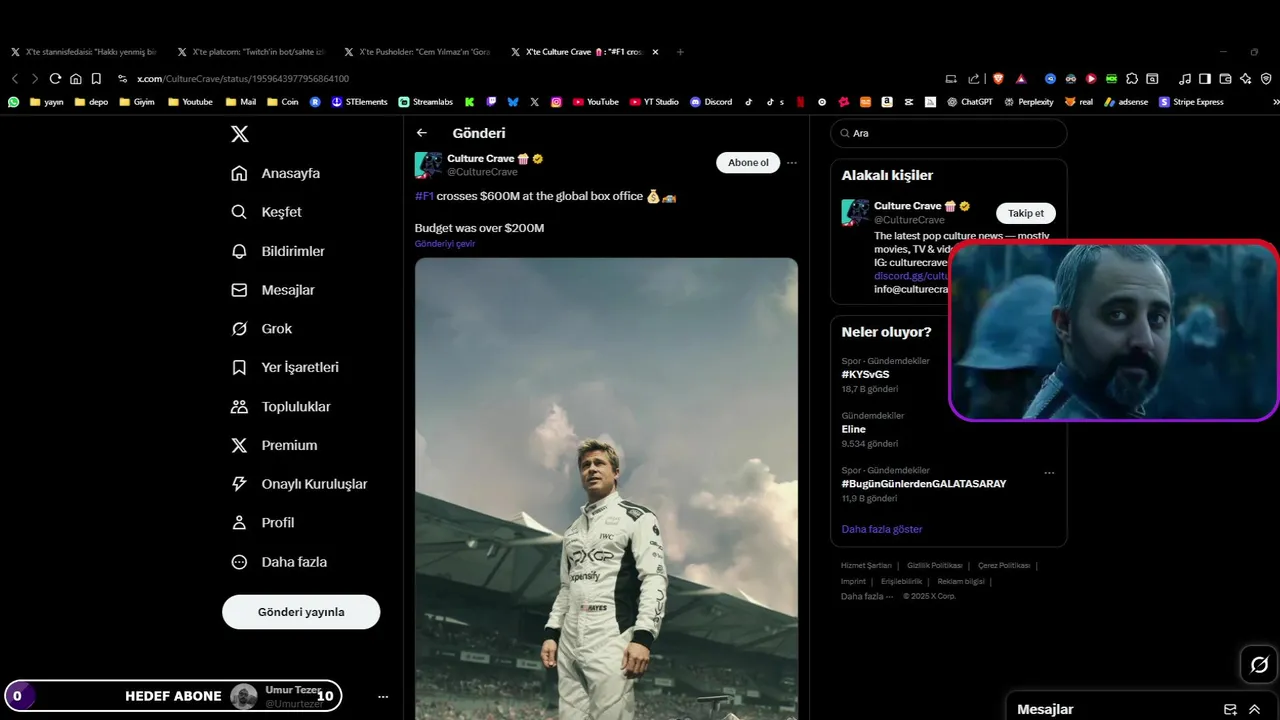Expand the Daha fazla footer menu
This screenshot has width=1280, height=720.
point(867,596)
